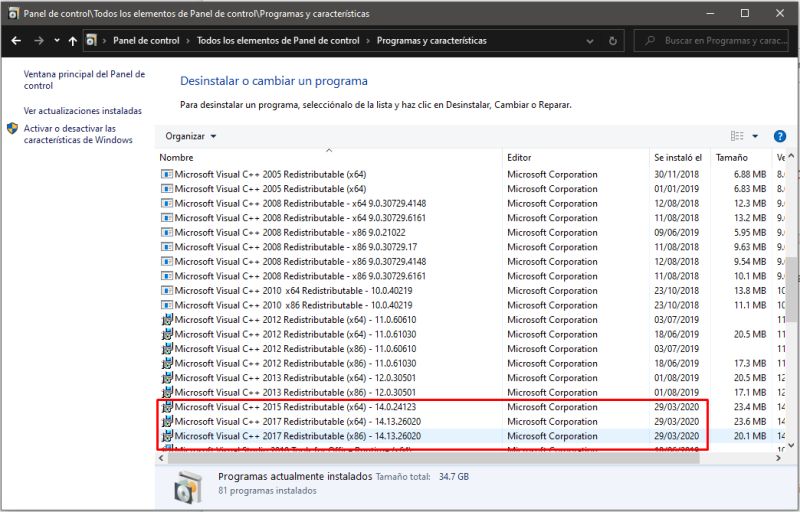Select Visual C++ 2017 (x64) 14.13.26020 row

pos(471,421)
